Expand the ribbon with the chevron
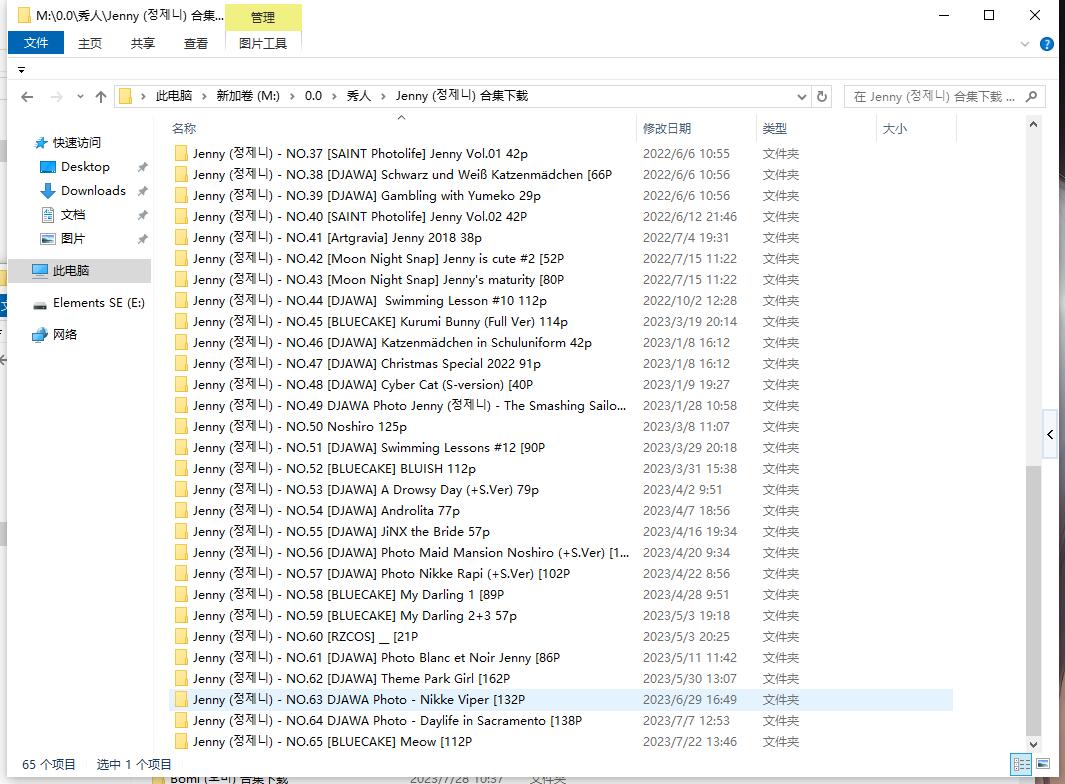 tap(1025, 44)
